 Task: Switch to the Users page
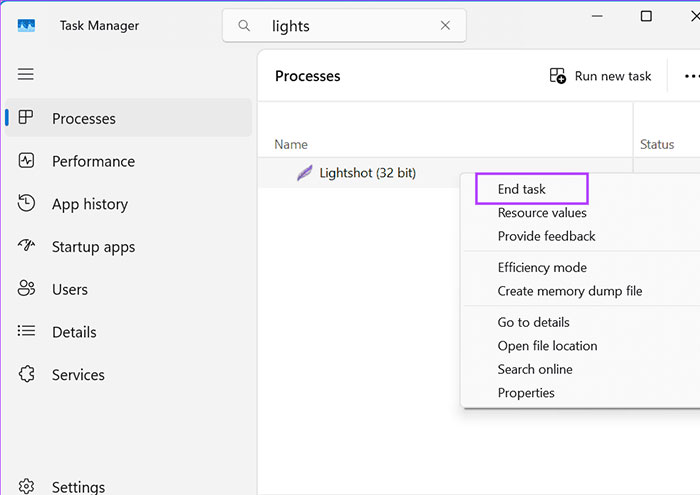69,289
